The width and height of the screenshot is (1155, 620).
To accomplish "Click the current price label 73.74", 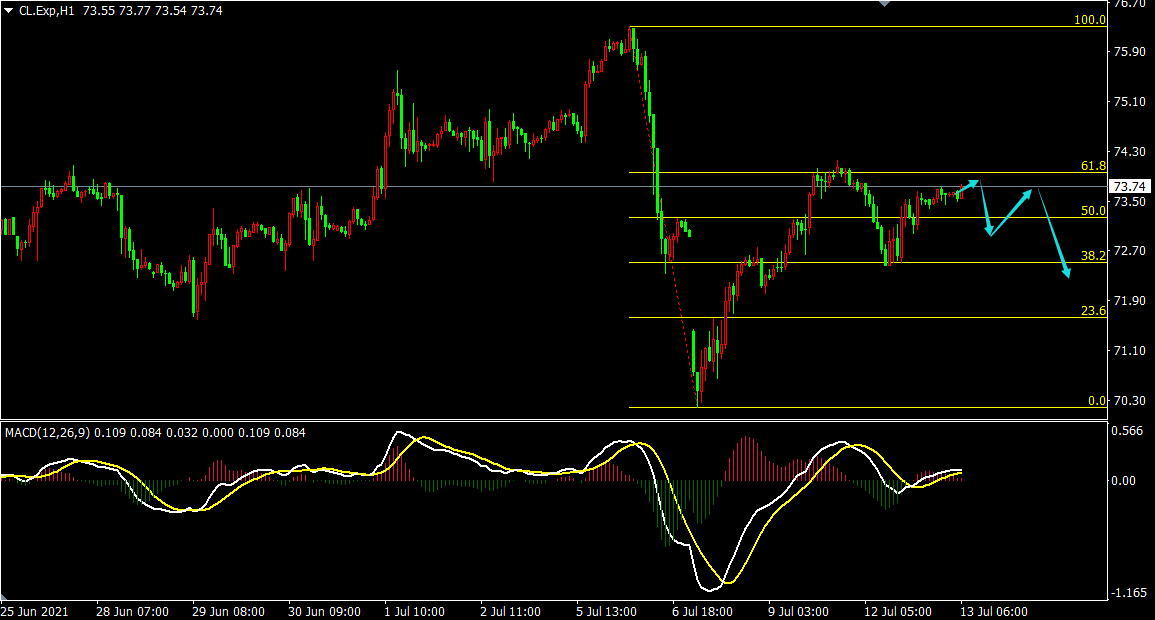I will pos(1130,186).
